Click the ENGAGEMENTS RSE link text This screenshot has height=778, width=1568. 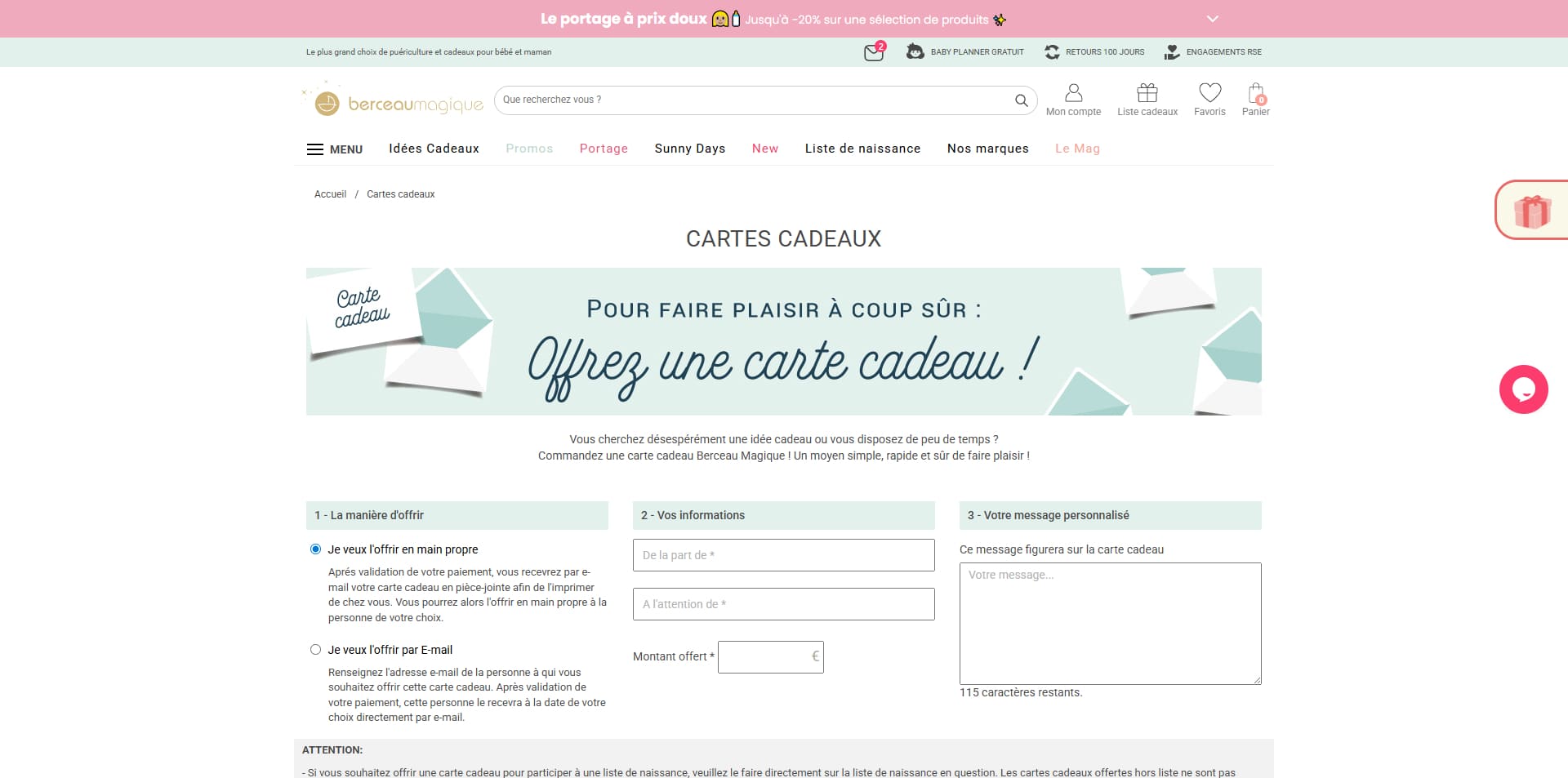[1223, 52]
